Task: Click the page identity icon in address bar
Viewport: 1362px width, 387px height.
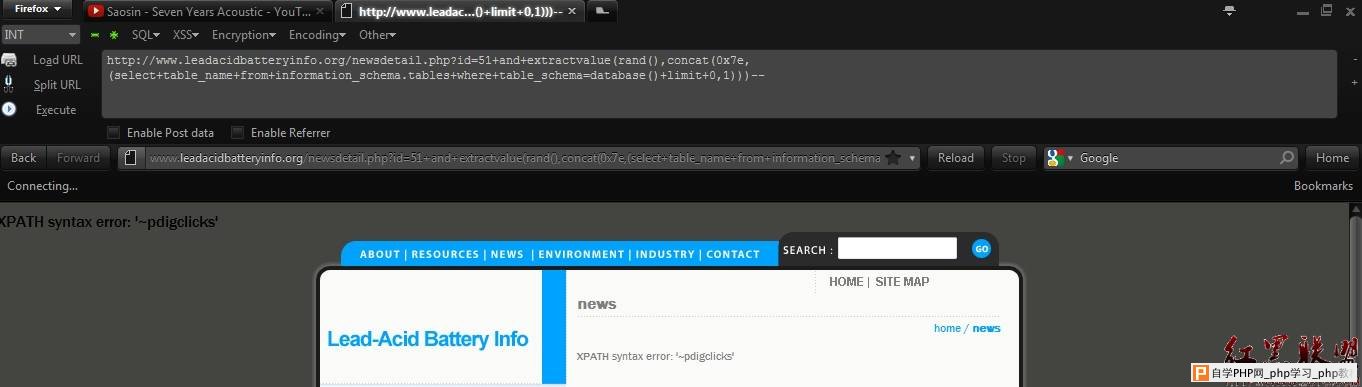Action: (x=131, y=158)
